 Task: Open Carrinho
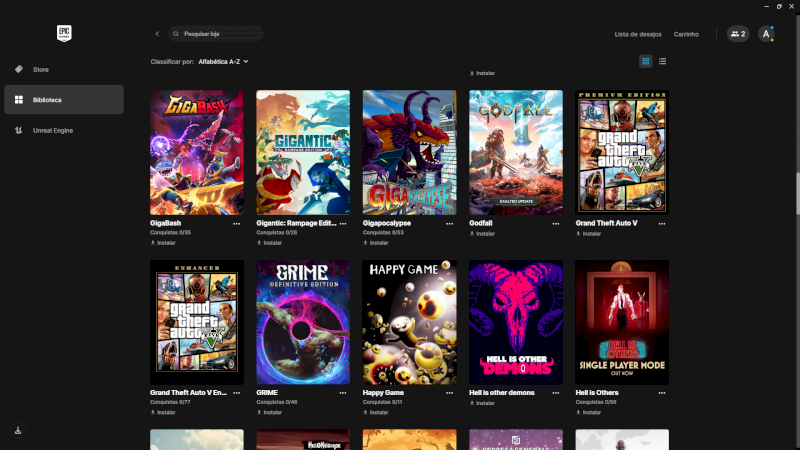pyautogui.click(x=686, y=34)
